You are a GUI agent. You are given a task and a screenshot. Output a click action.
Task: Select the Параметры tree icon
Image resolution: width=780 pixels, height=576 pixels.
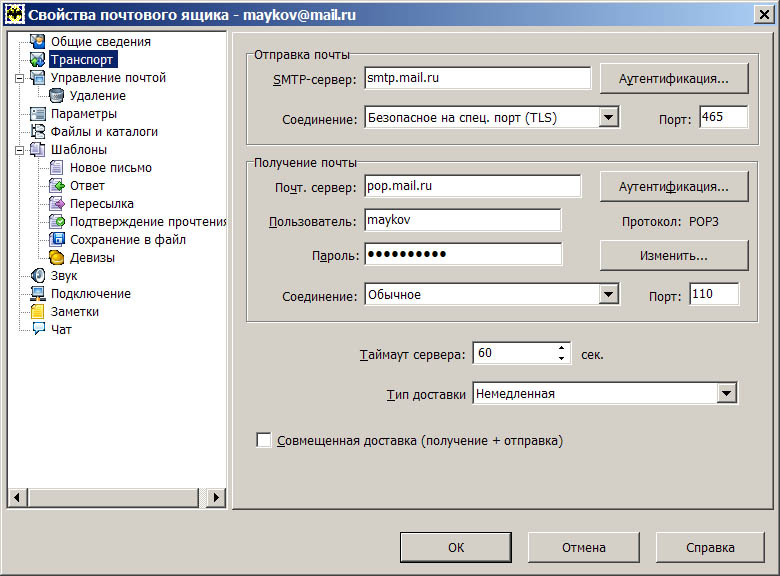(x=38, y=114)
